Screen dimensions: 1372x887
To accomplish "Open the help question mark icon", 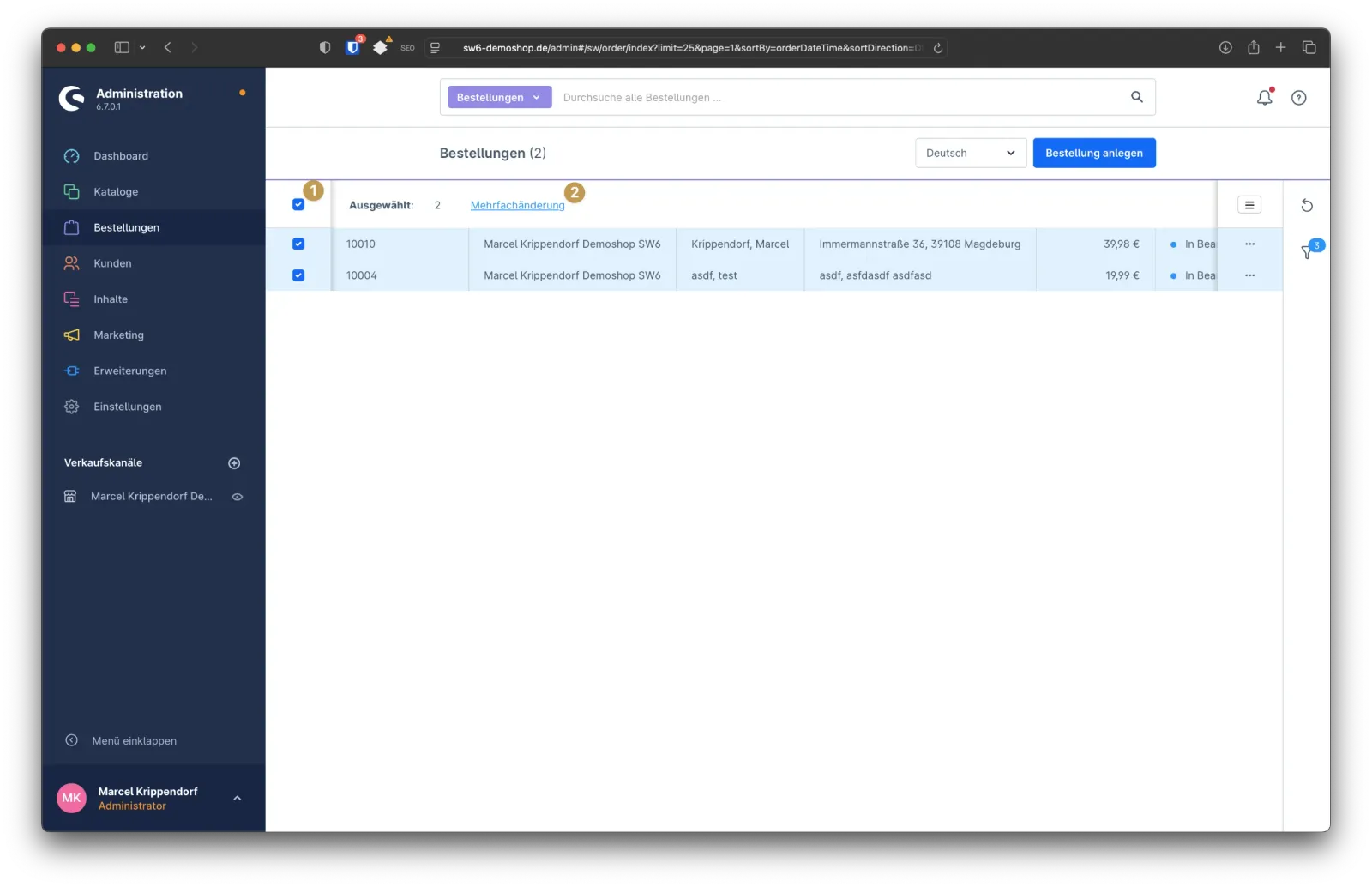I will (1298, 98).
